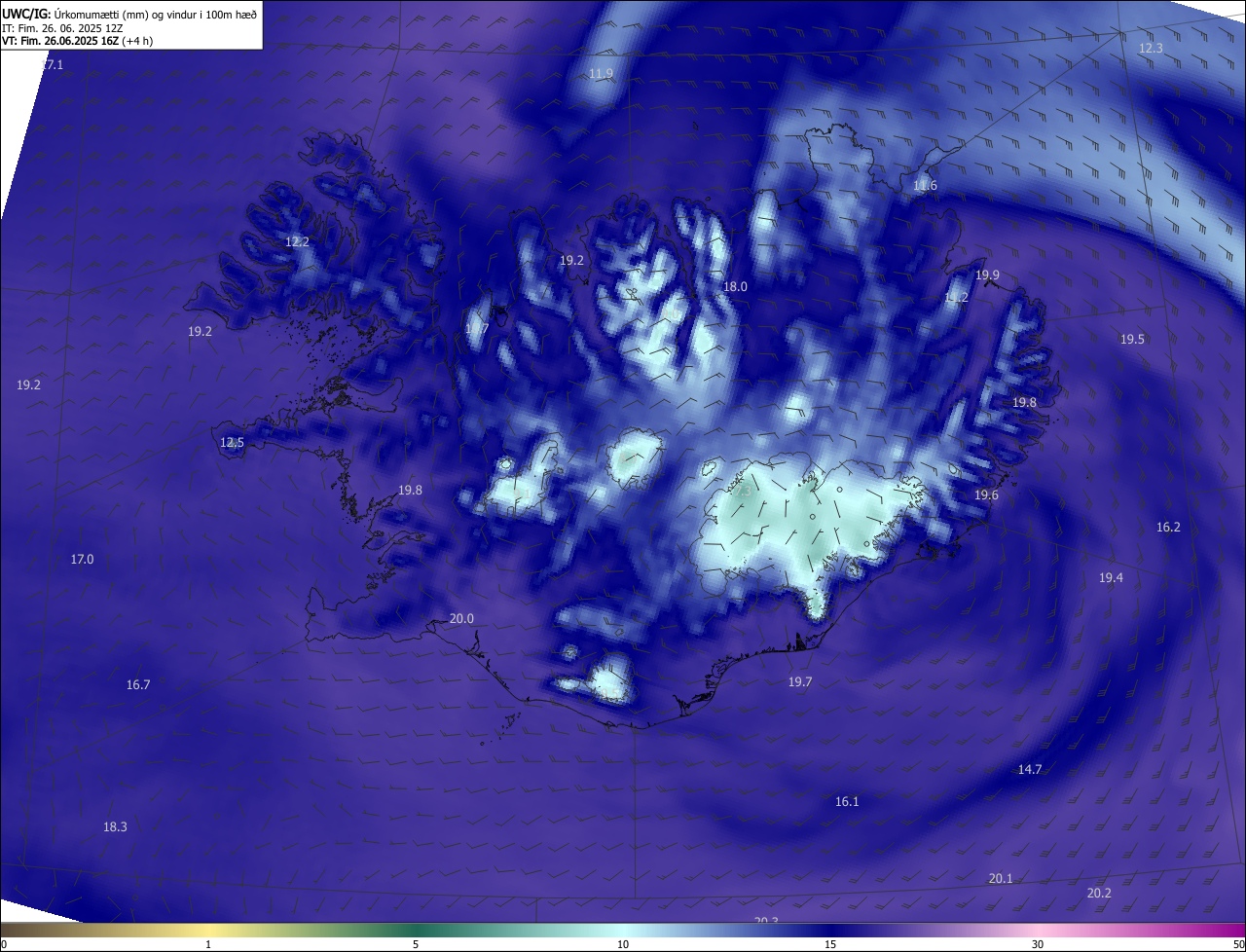Image resolution: width=1246 pixels, height=952 pixels.
Task: Click the title line 'UWC/IG: Úrkomumætti (mm) og vindur'
Action: [x=130, y=14]
